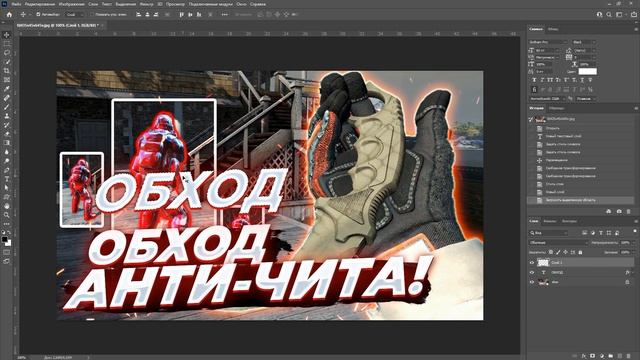
Task: Open the layer filter kind dropdown
Action: (x=549, y=233)
